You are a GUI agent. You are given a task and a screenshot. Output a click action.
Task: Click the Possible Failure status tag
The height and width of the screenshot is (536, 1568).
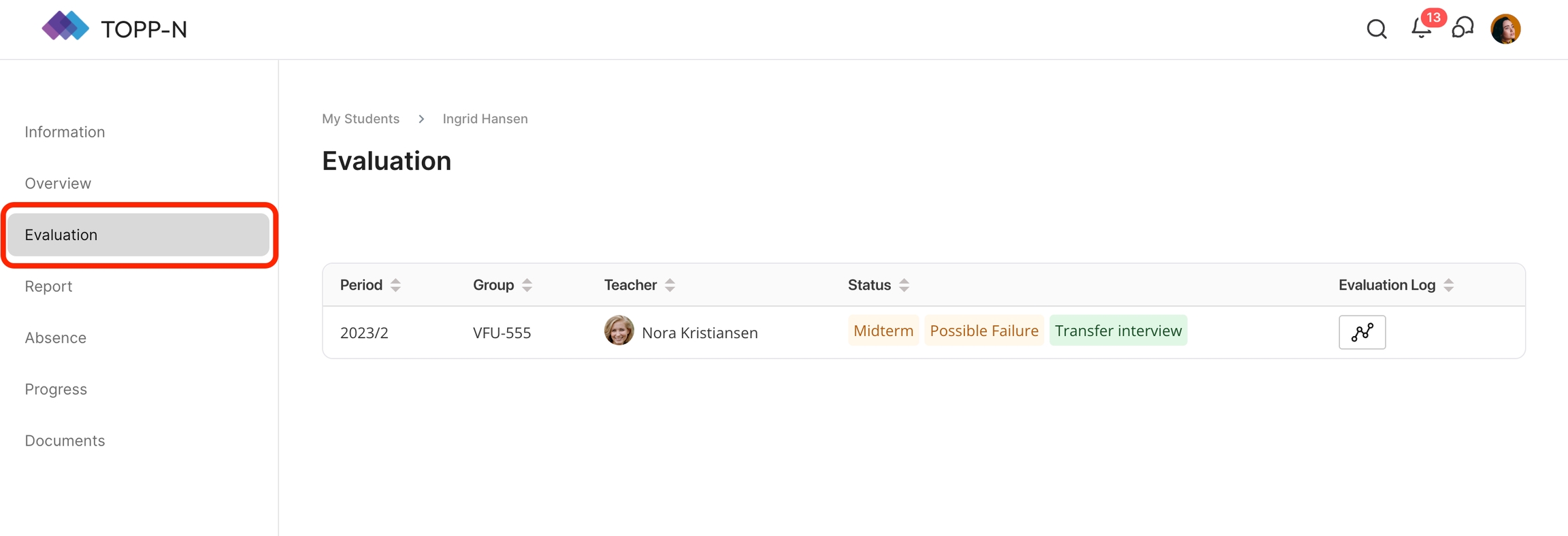[983, 331]
